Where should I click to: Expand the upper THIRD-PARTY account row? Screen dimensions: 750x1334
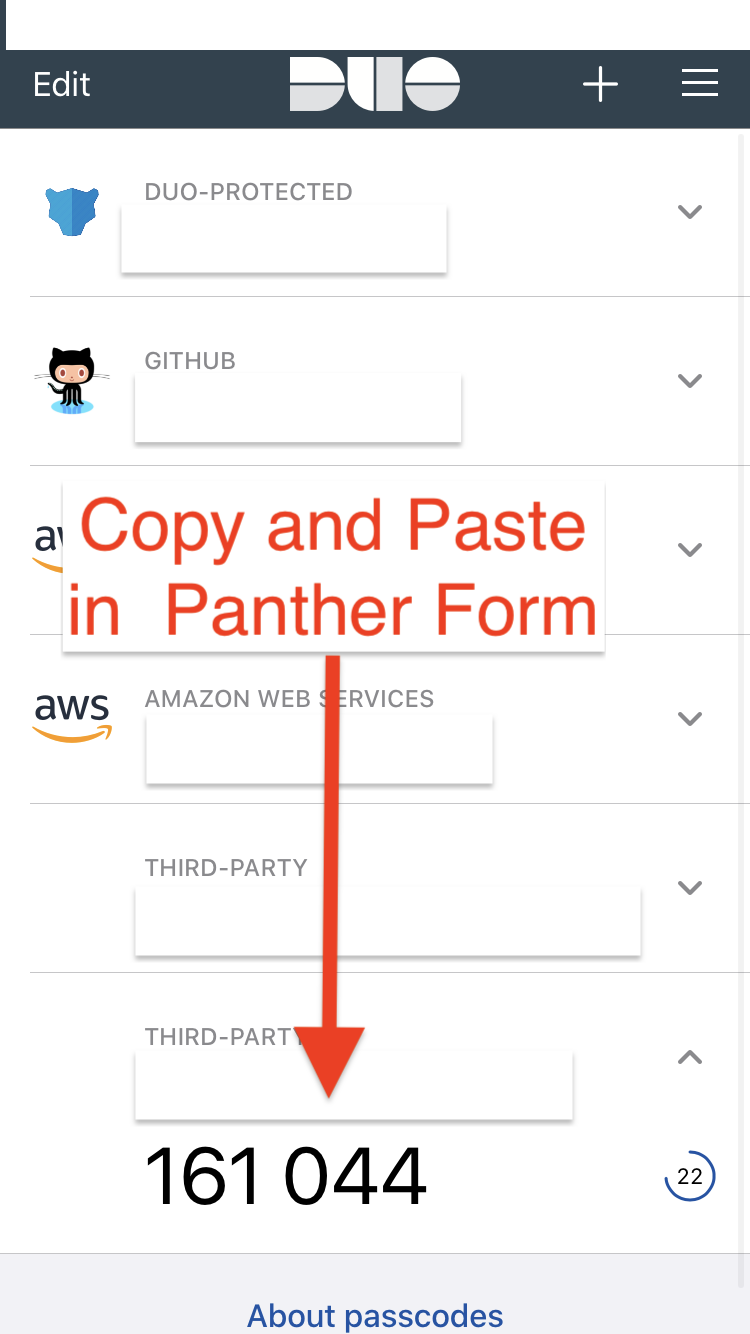(690, 887)
